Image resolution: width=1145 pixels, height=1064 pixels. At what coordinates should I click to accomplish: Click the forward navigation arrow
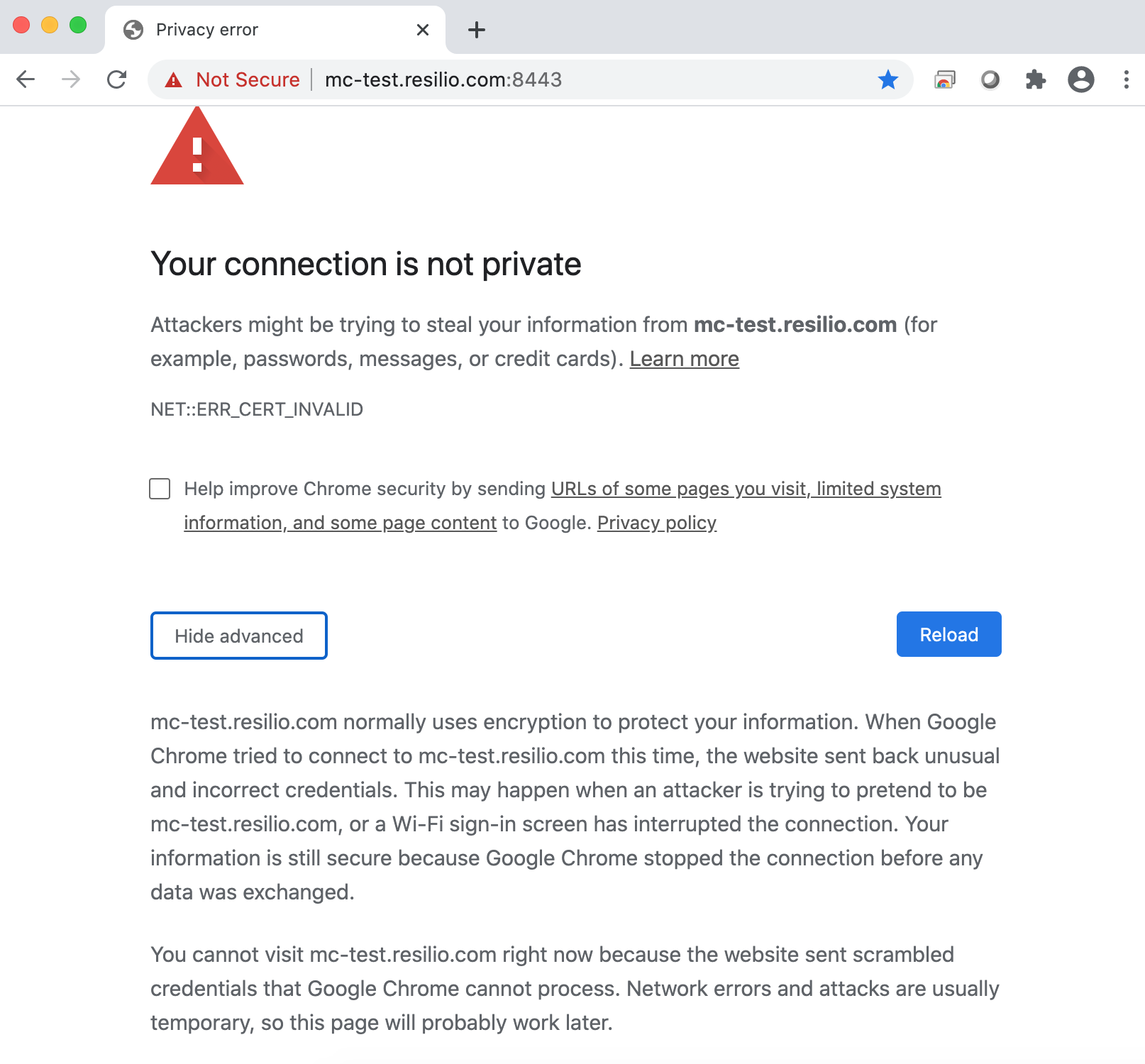click(71, 79)
